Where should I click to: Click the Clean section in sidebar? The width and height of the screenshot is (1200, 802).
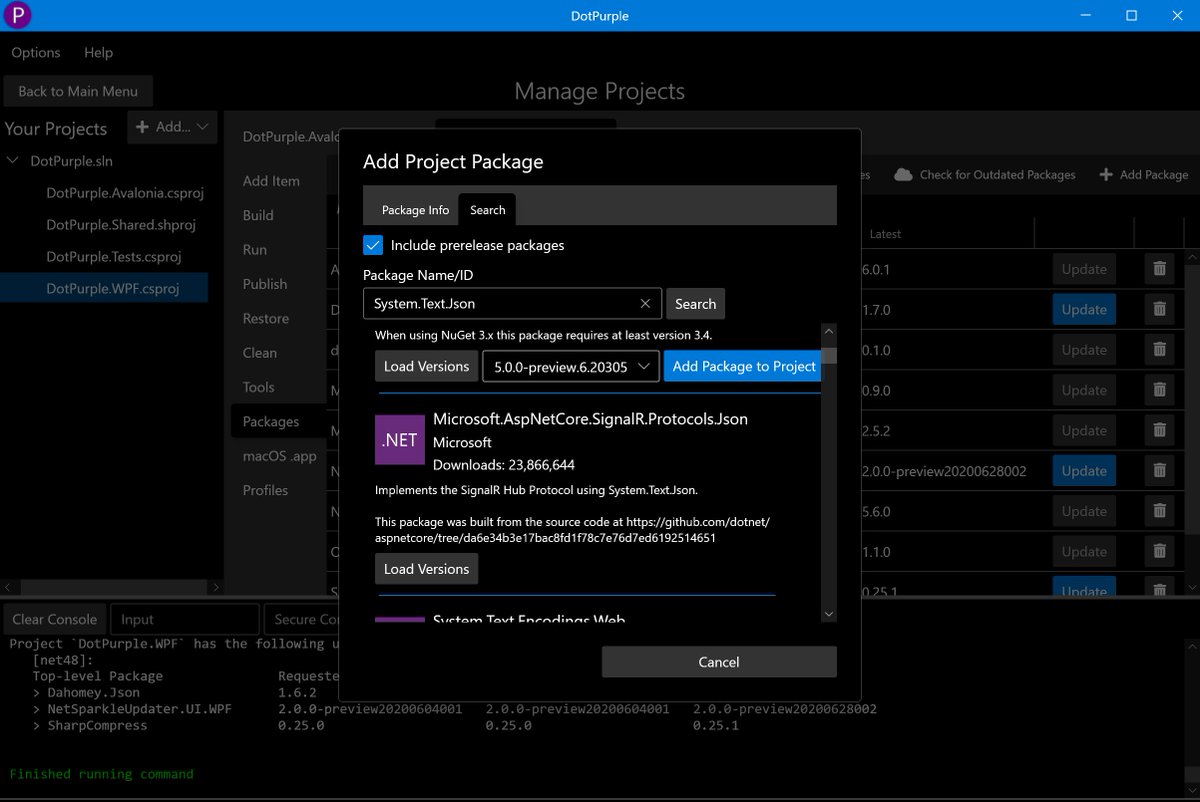tap(260, 353)
